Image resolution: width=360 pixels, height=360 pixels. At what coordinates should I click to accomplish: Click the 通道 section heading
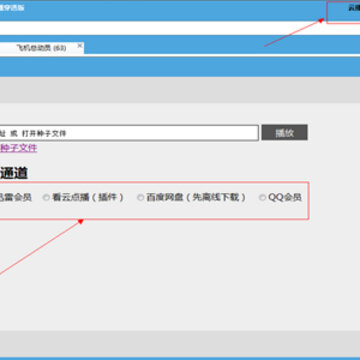[14, 173]
